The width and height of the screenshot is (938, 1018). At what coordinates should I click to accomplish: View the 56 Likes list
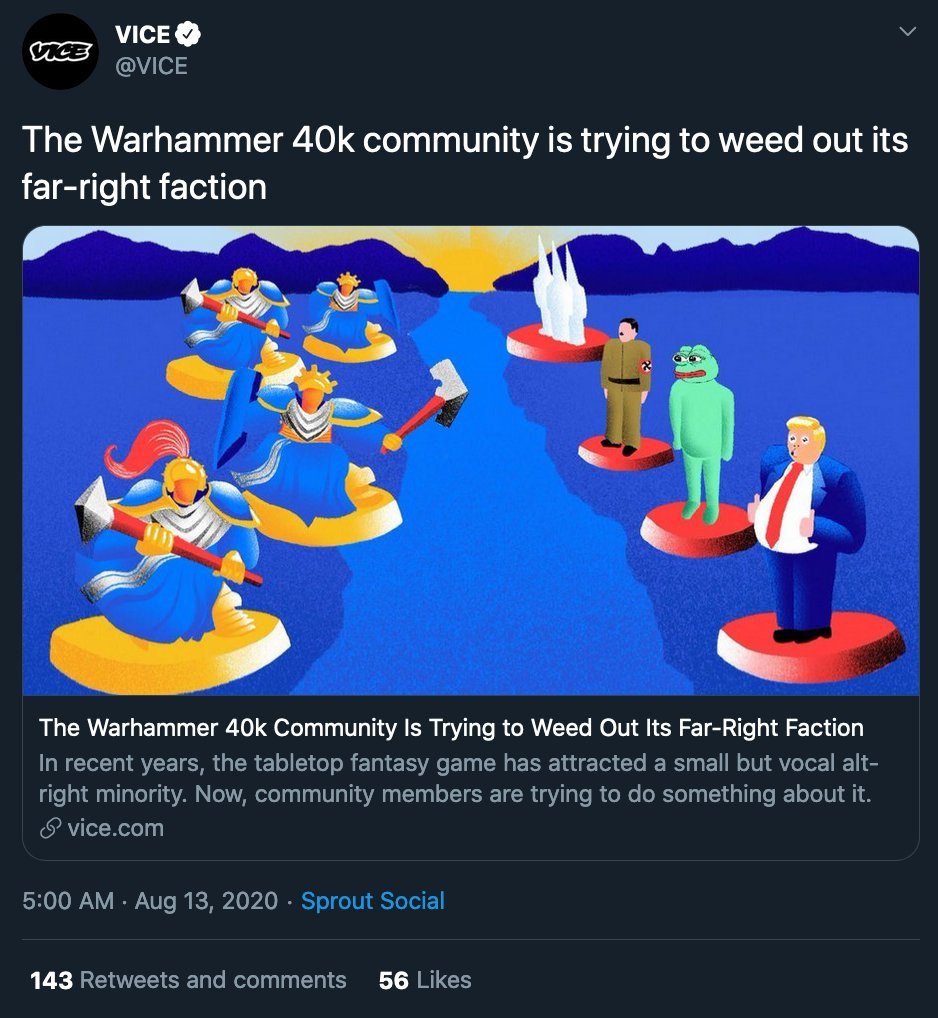(x=425, y=980)
